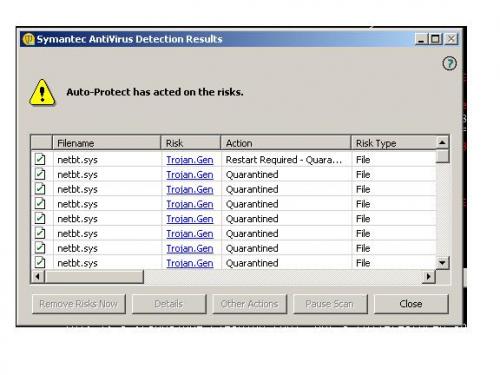Click 'Auto-Protect has acted on the risks.' text
The image size is (500, 375).
(155, 92)
